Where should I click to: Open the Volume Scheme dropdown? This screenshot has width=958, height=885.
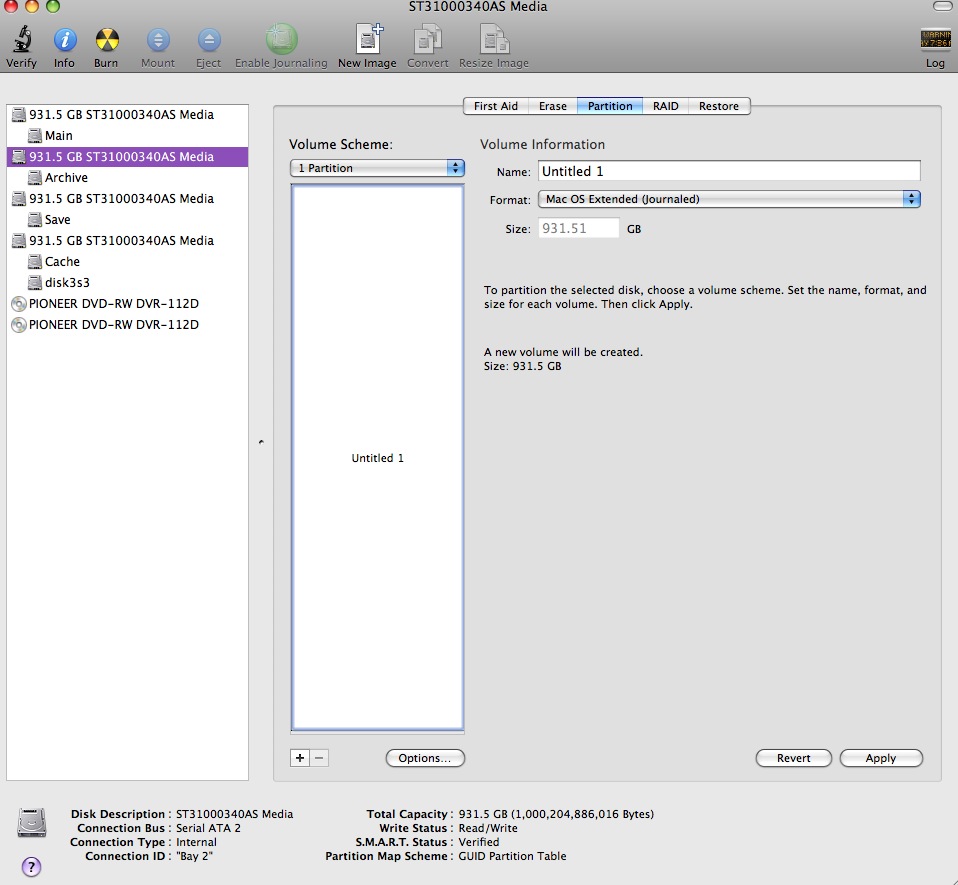pos(377,168)
